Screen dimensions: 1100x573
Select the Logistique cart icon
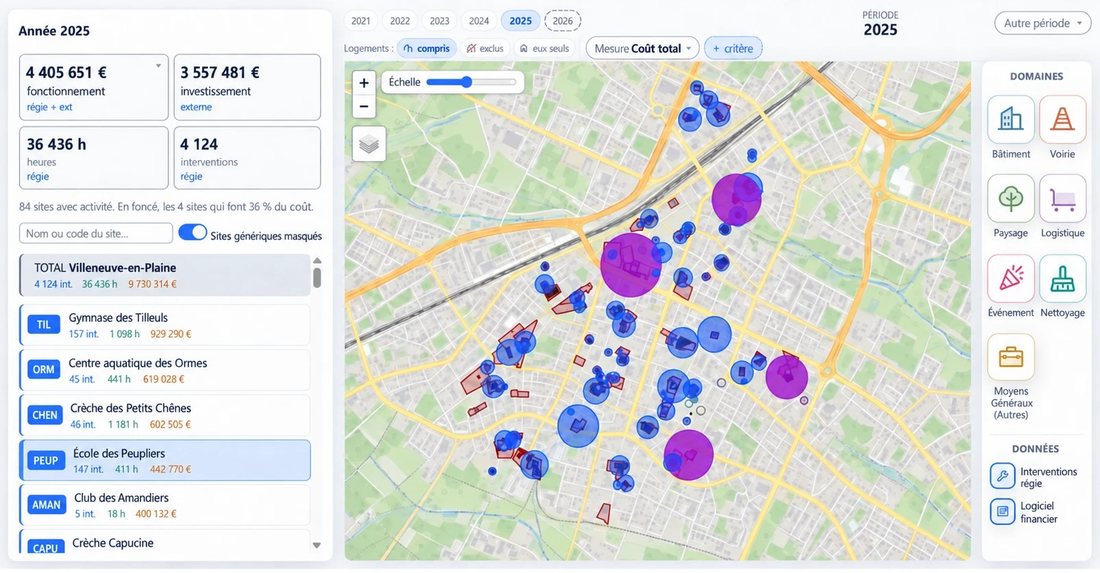(1062, 198)
